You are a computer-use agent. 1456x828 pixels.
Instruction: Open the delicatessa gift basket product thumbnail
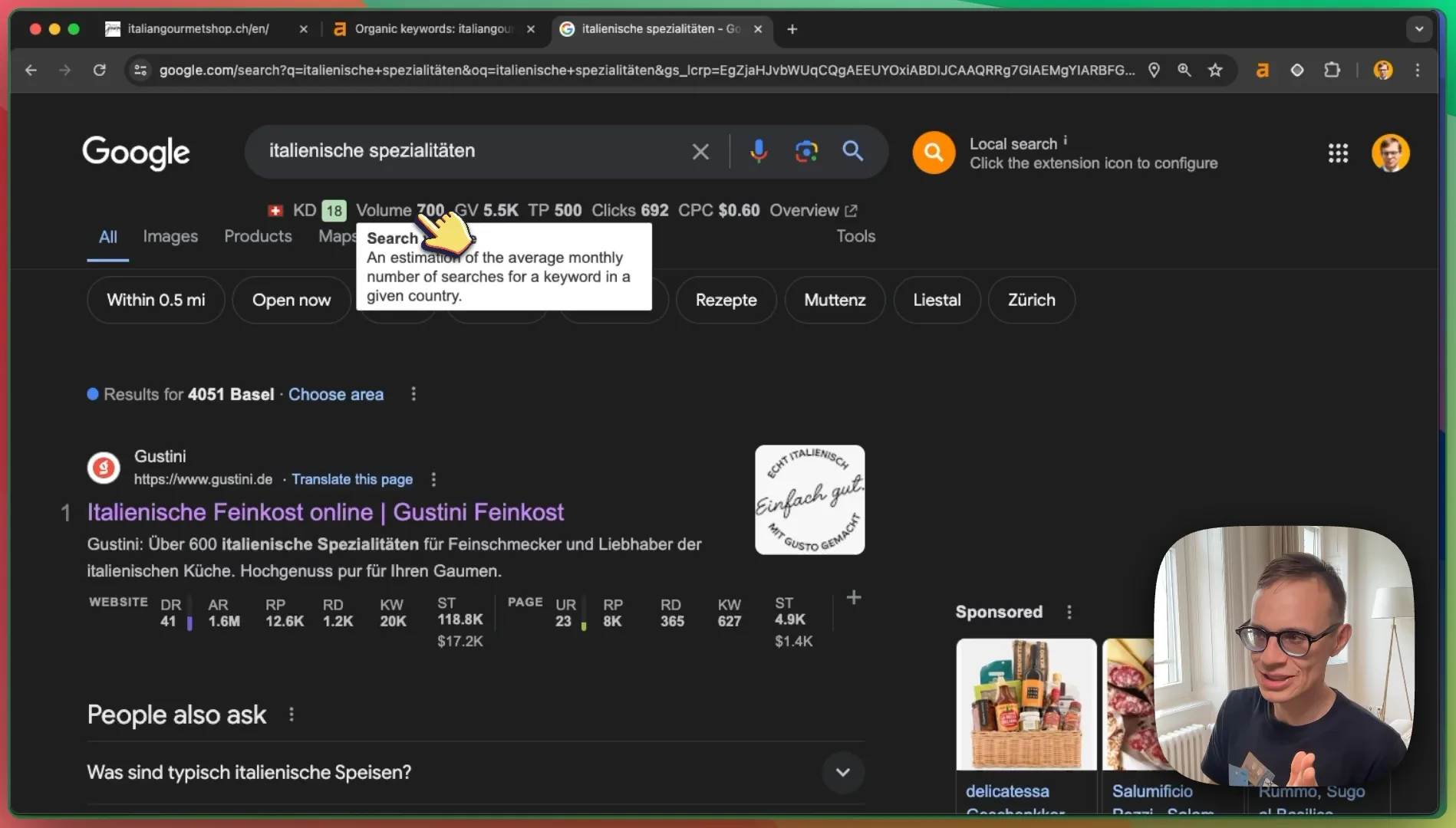[1026, 704]
